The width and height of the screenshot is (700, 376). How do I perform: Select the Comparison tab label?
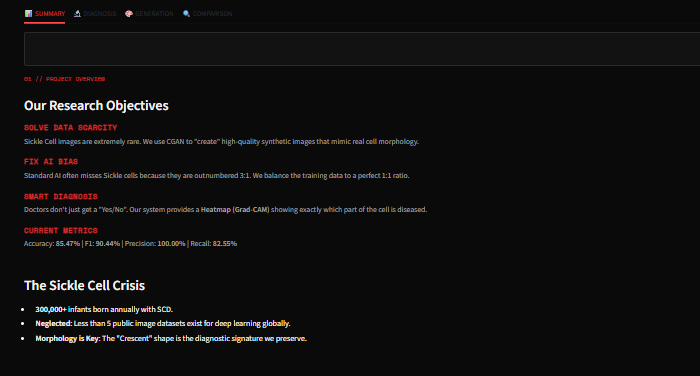pyautogui.click(x=212, y=14)
